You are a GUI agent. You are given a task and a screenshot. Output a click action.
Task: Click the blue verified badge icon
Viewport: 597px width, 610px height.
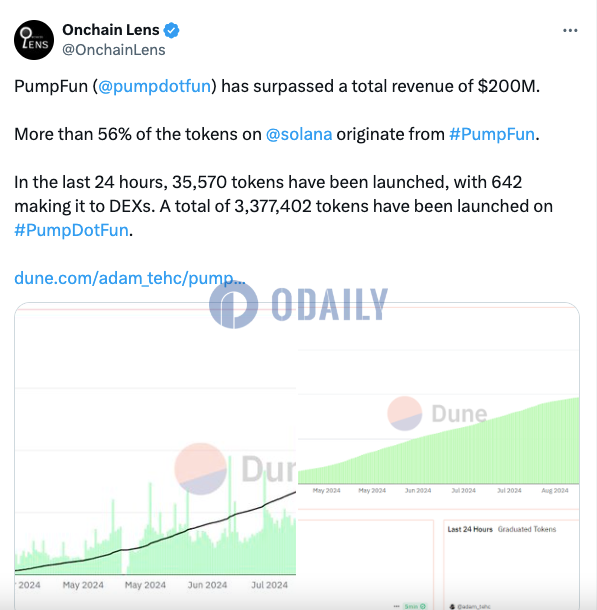pos(171,30)
